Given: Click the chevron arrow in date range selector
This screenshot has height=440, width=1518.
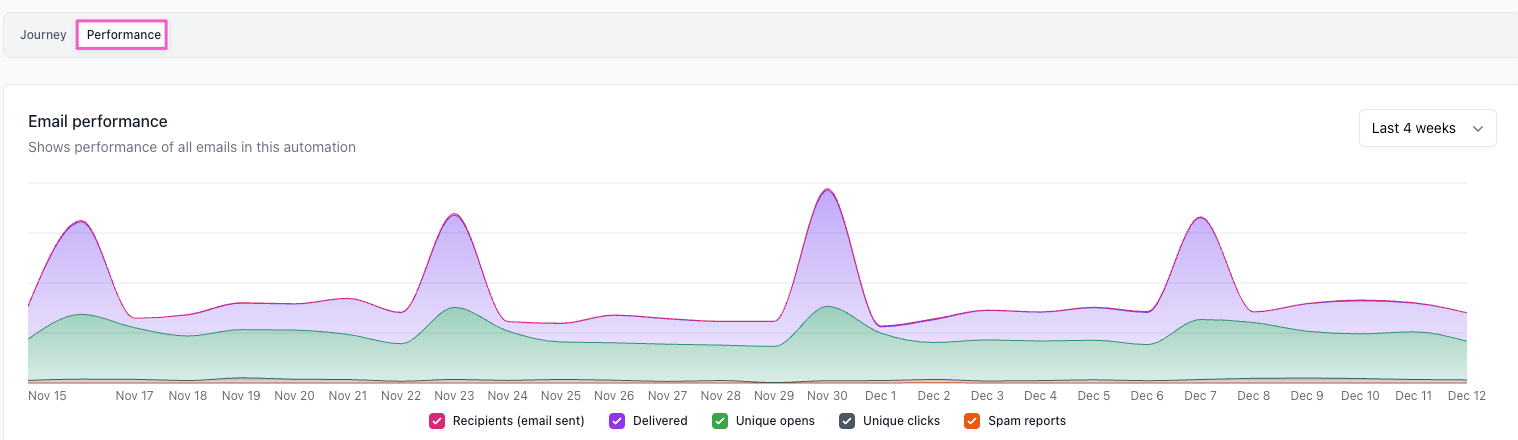Looking at the screenshot, I should [x=1477, y=128].
